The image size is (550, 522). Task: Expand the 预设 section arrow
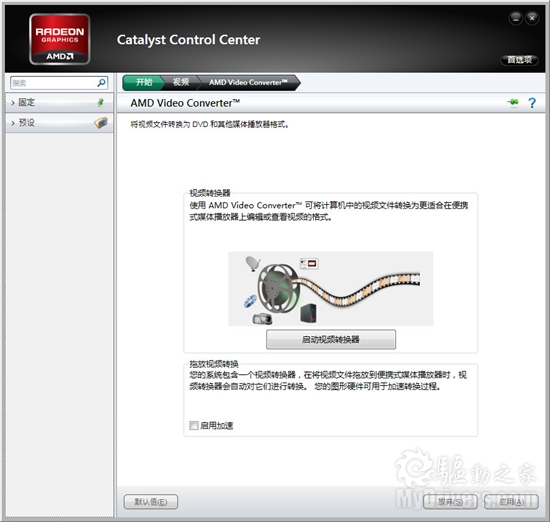point(13,123)
